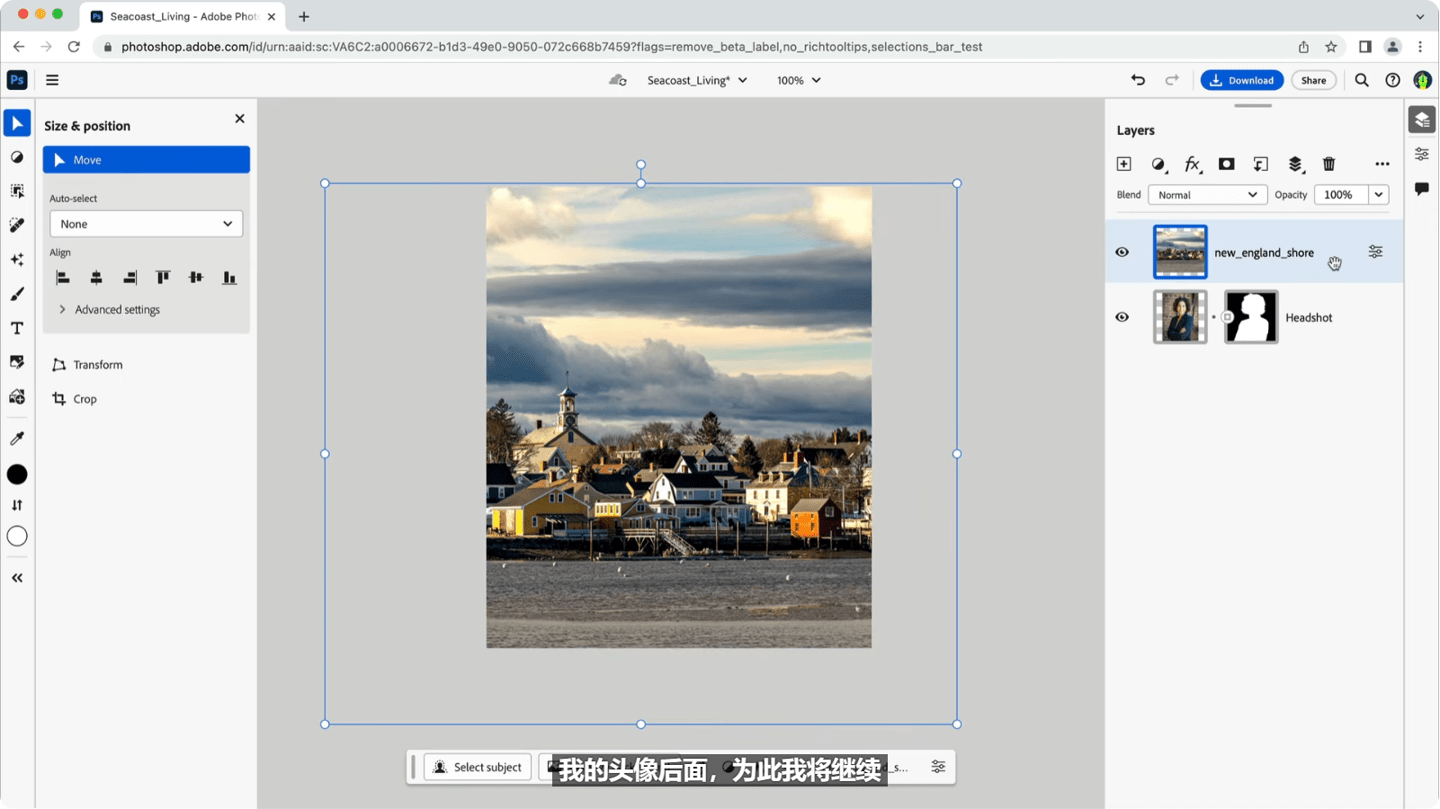Click the blue Download button
Screen dimensions: 1440x809
[x=1241, y=79]
